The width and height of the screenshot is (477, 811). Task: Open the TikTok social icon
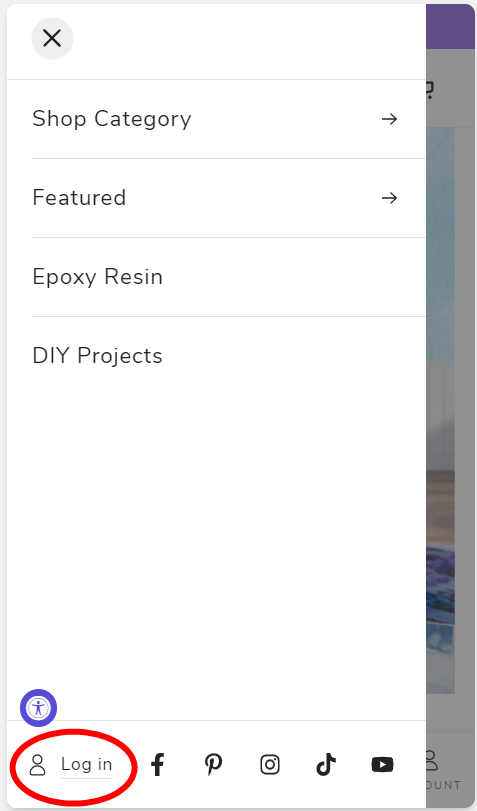click(326, 764)
